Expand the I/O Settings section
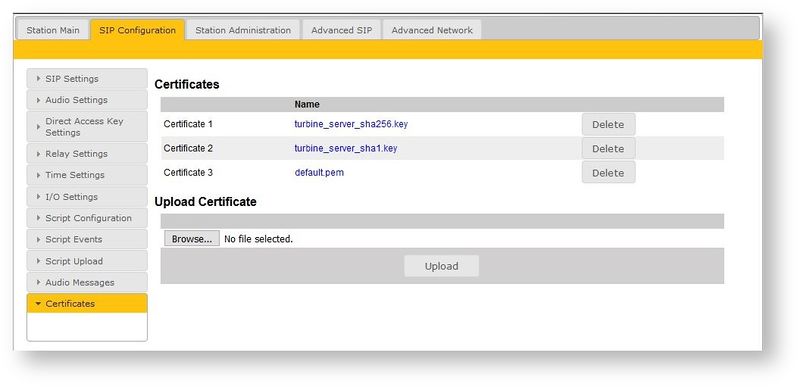 point(87,197)
